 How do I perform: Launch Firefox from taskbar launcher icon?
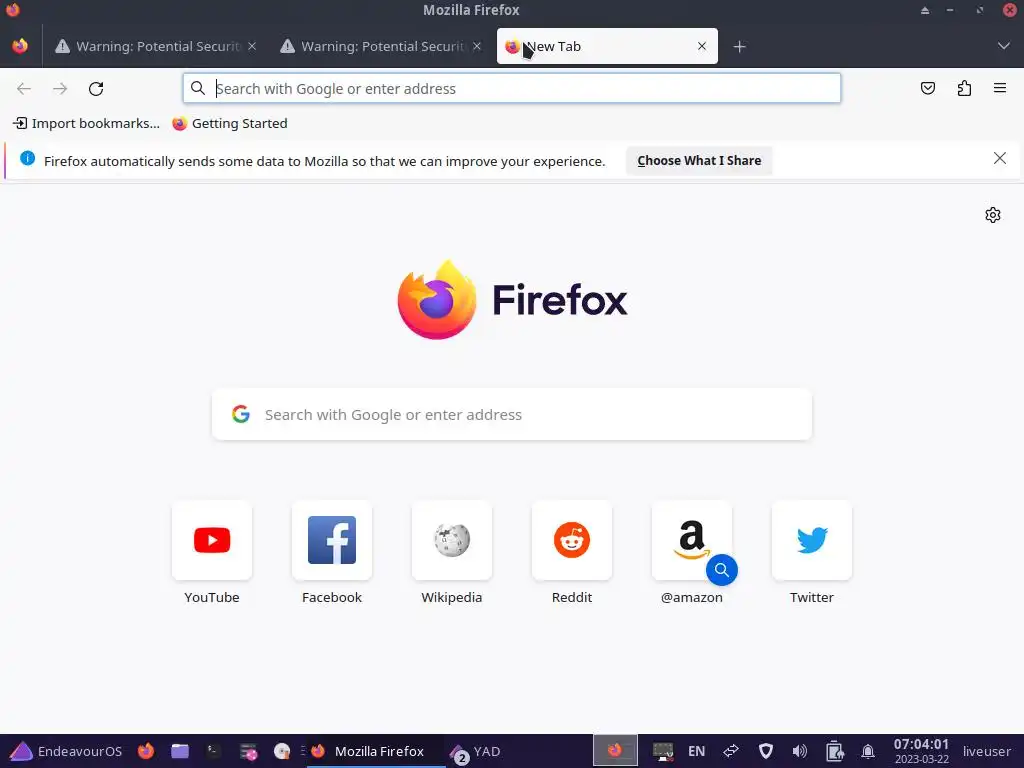[x=146, y=751]
